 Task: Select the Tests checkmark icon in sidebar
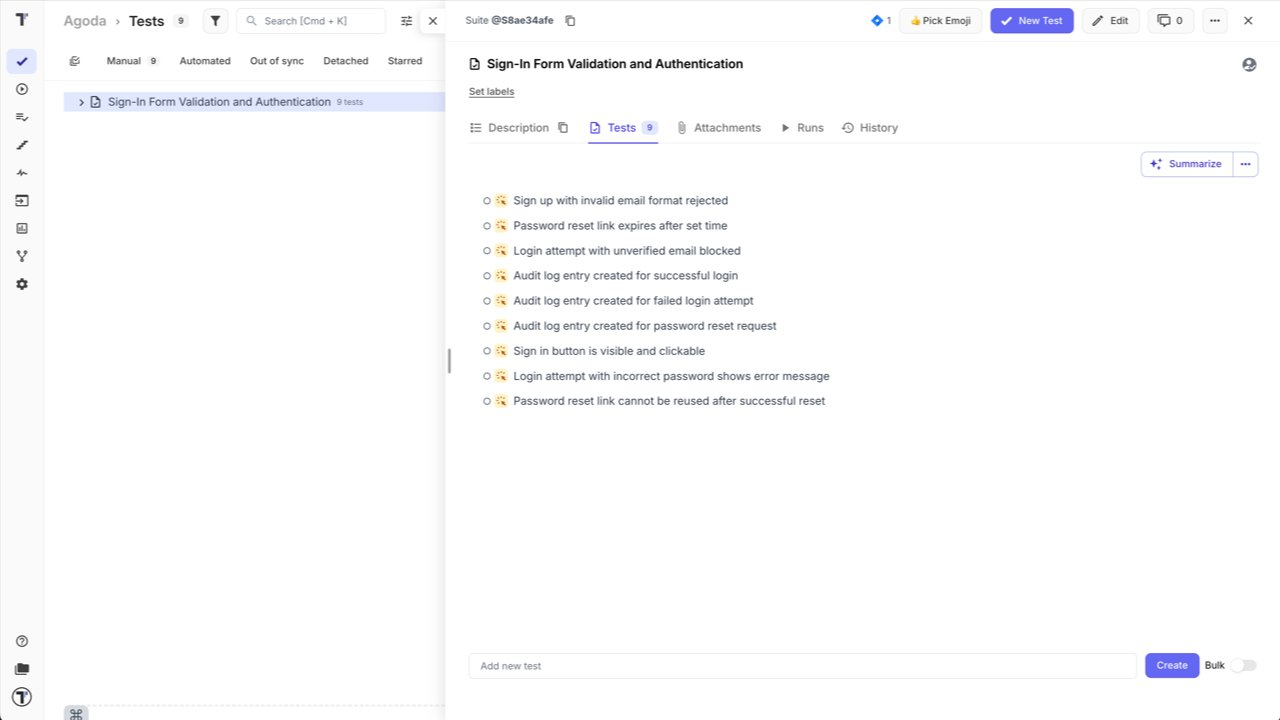point(22,61)
